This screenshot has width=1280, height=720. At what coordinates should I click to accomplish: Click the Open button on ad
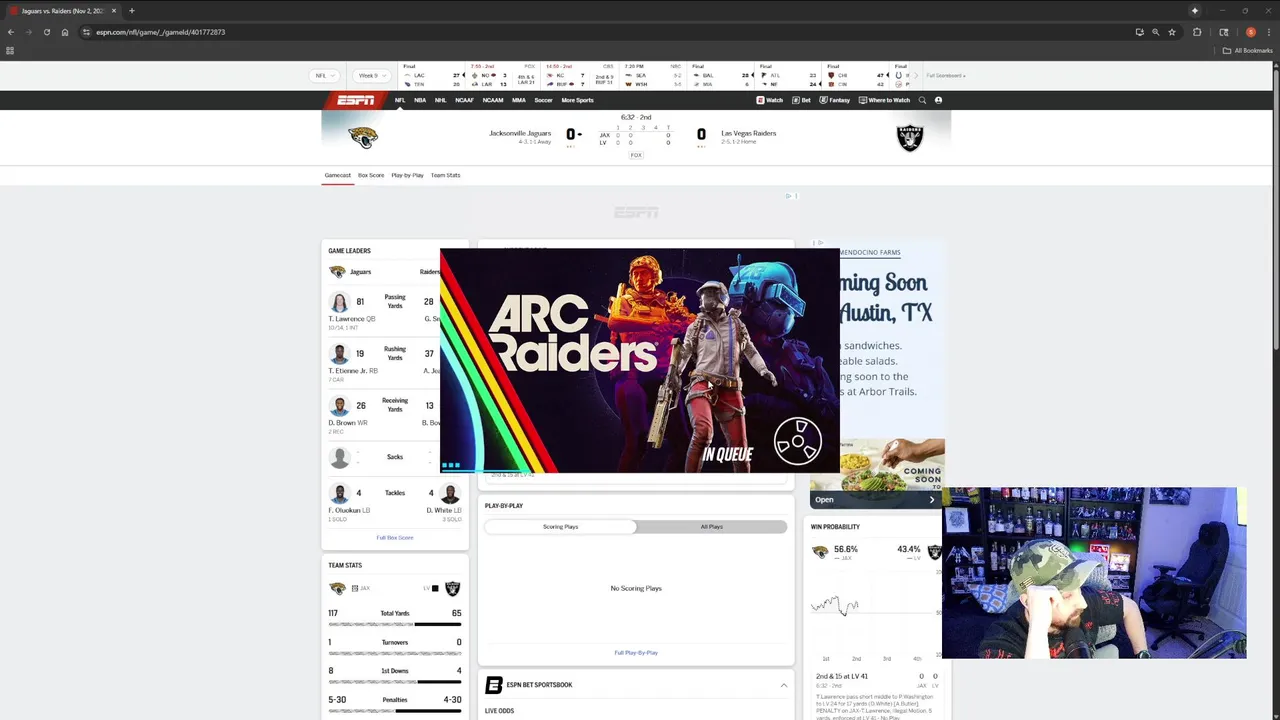876,499
